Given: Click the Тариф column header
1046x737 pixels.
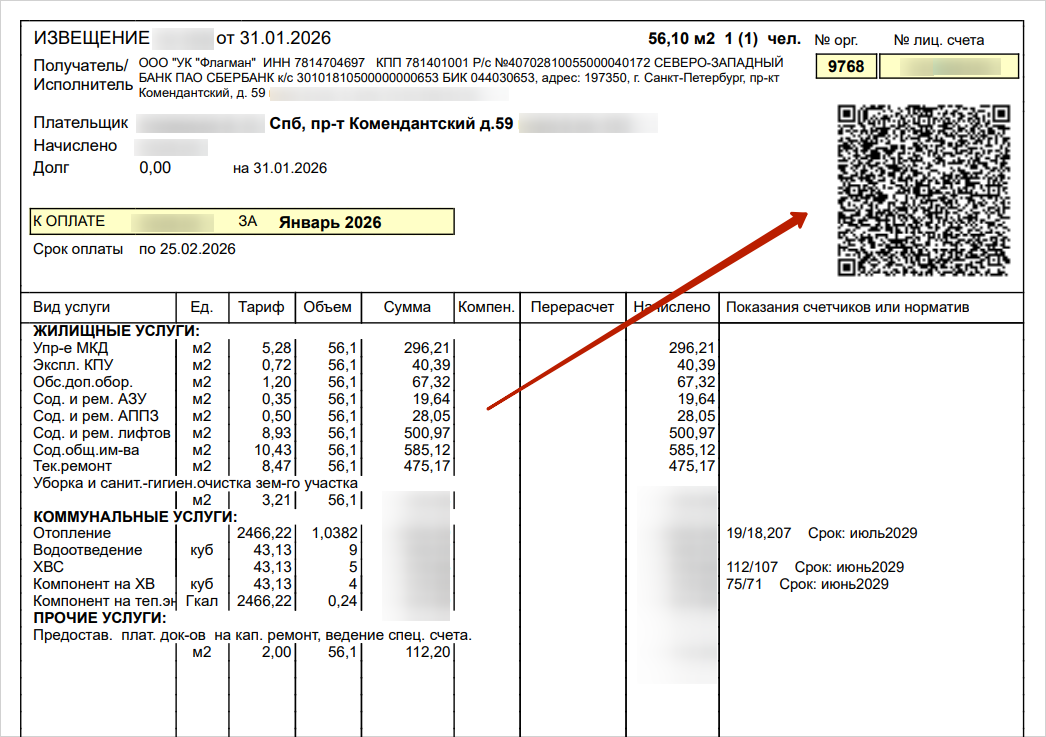Looking at the screenshot, I should 261,307.
